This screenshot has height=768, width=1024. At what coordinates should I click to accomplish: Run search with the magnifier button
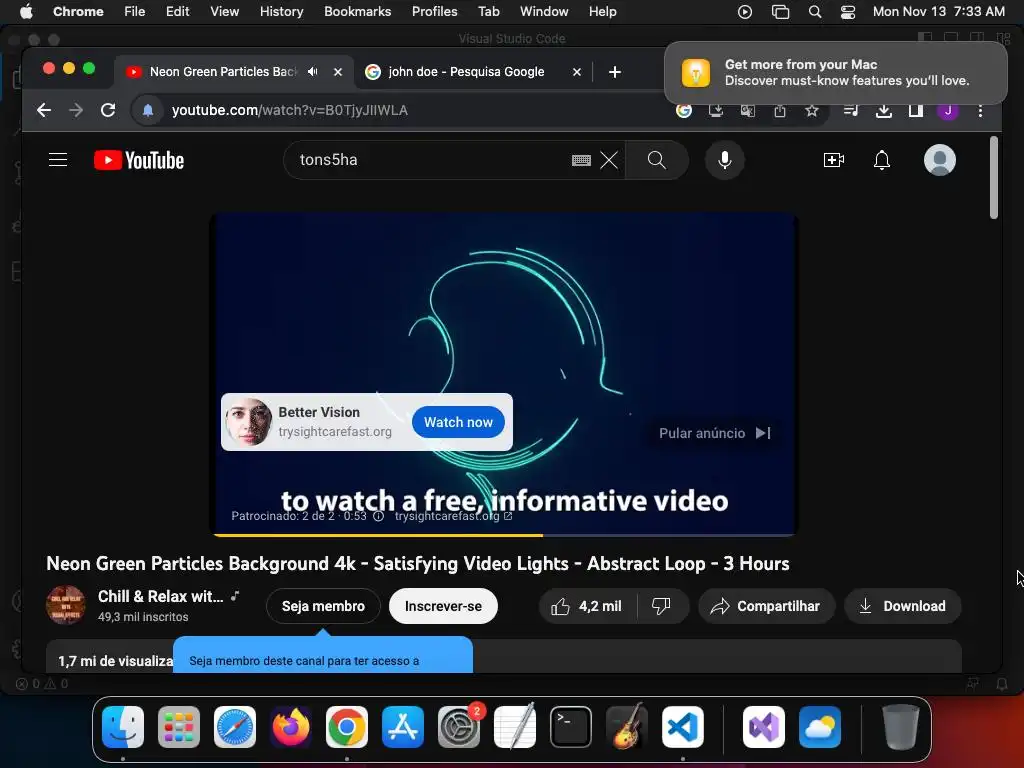pos(656,160)
